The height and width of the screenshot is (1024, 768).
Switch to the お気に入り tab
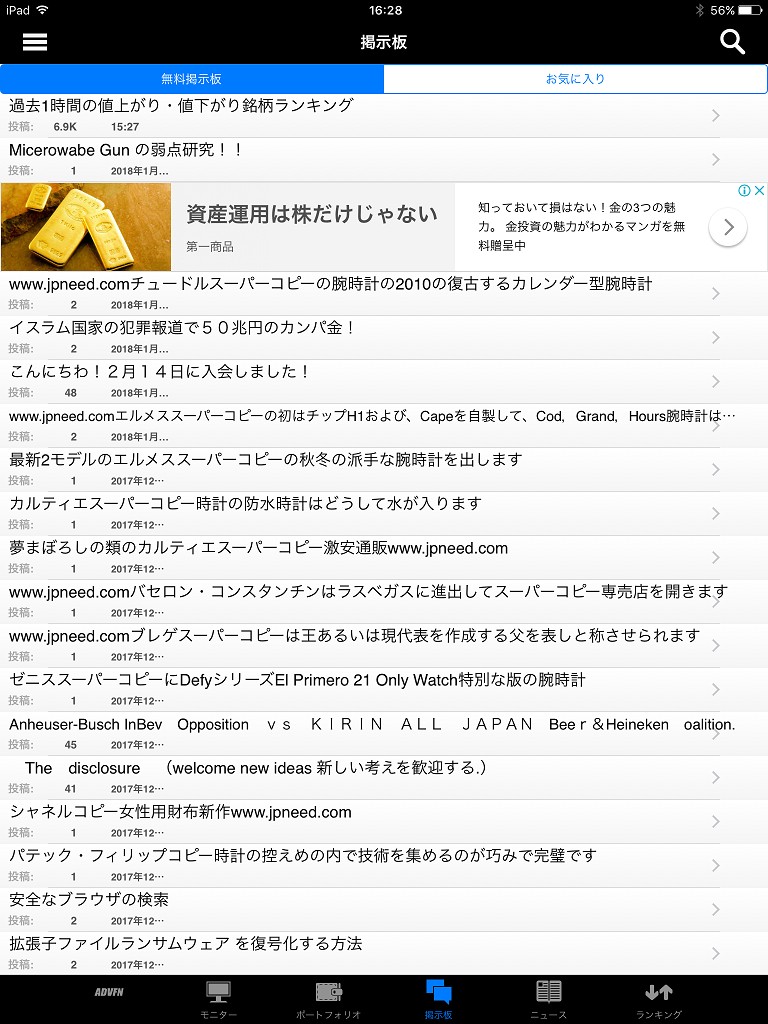pos(575,79)
